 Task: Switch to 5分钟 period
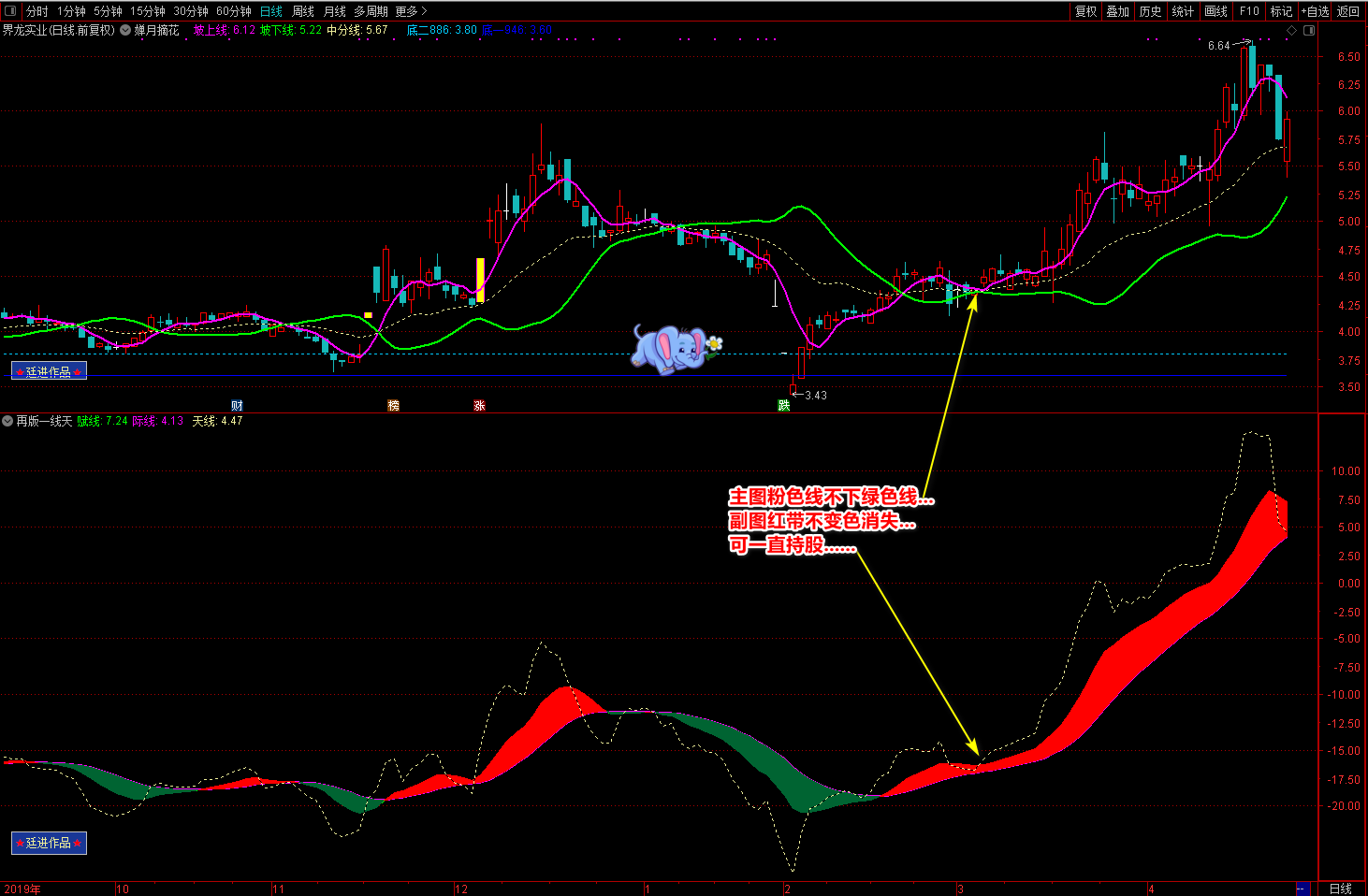tap(108, 11)
